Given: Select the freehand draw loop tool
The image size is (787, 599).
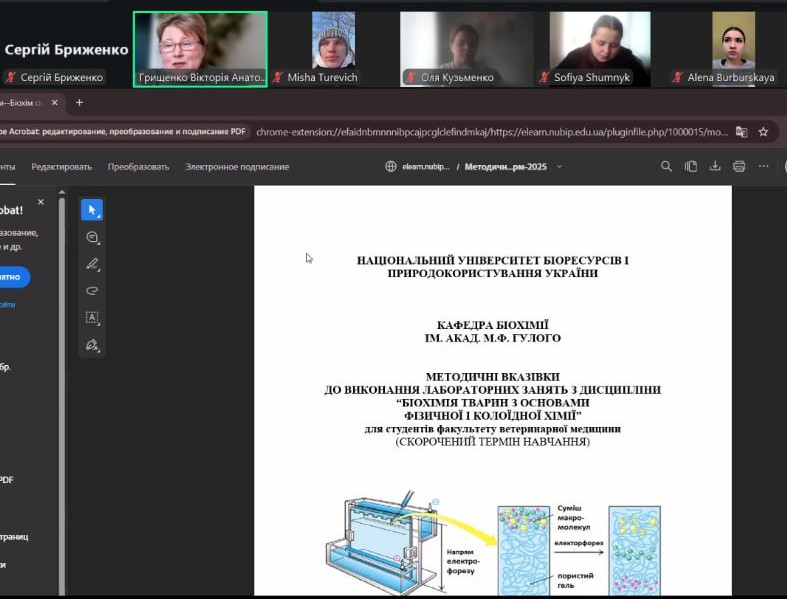Looking at the screenshot, I should (x=92, y=291).
